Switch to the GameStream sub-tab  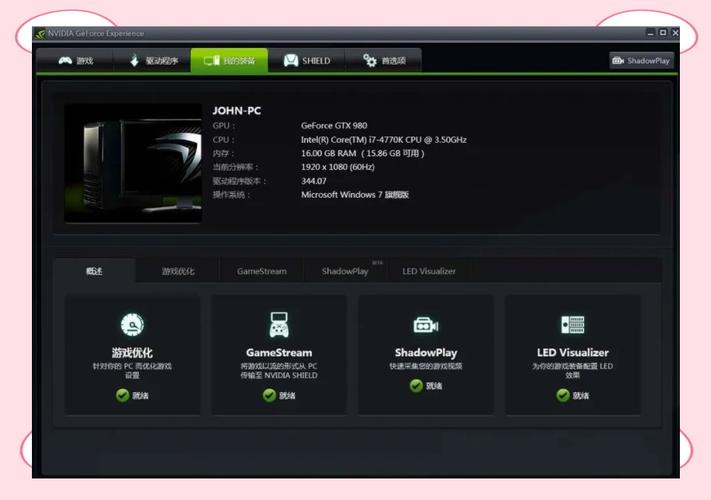(x=261, y=271)
